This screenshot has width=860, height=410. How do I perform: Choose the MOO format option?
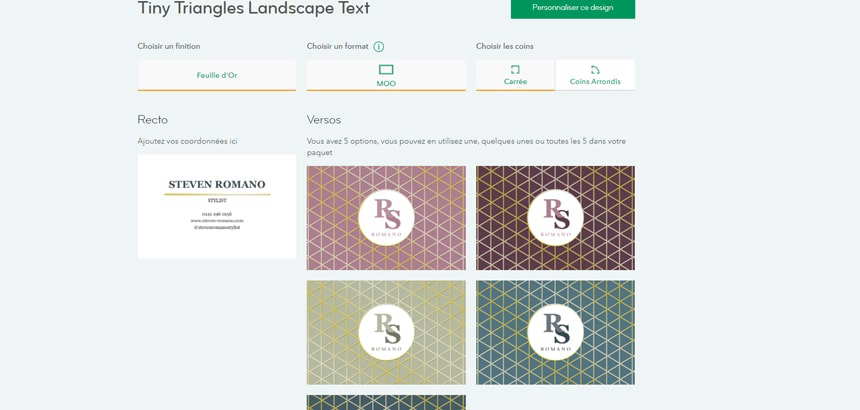coord(386,76)
